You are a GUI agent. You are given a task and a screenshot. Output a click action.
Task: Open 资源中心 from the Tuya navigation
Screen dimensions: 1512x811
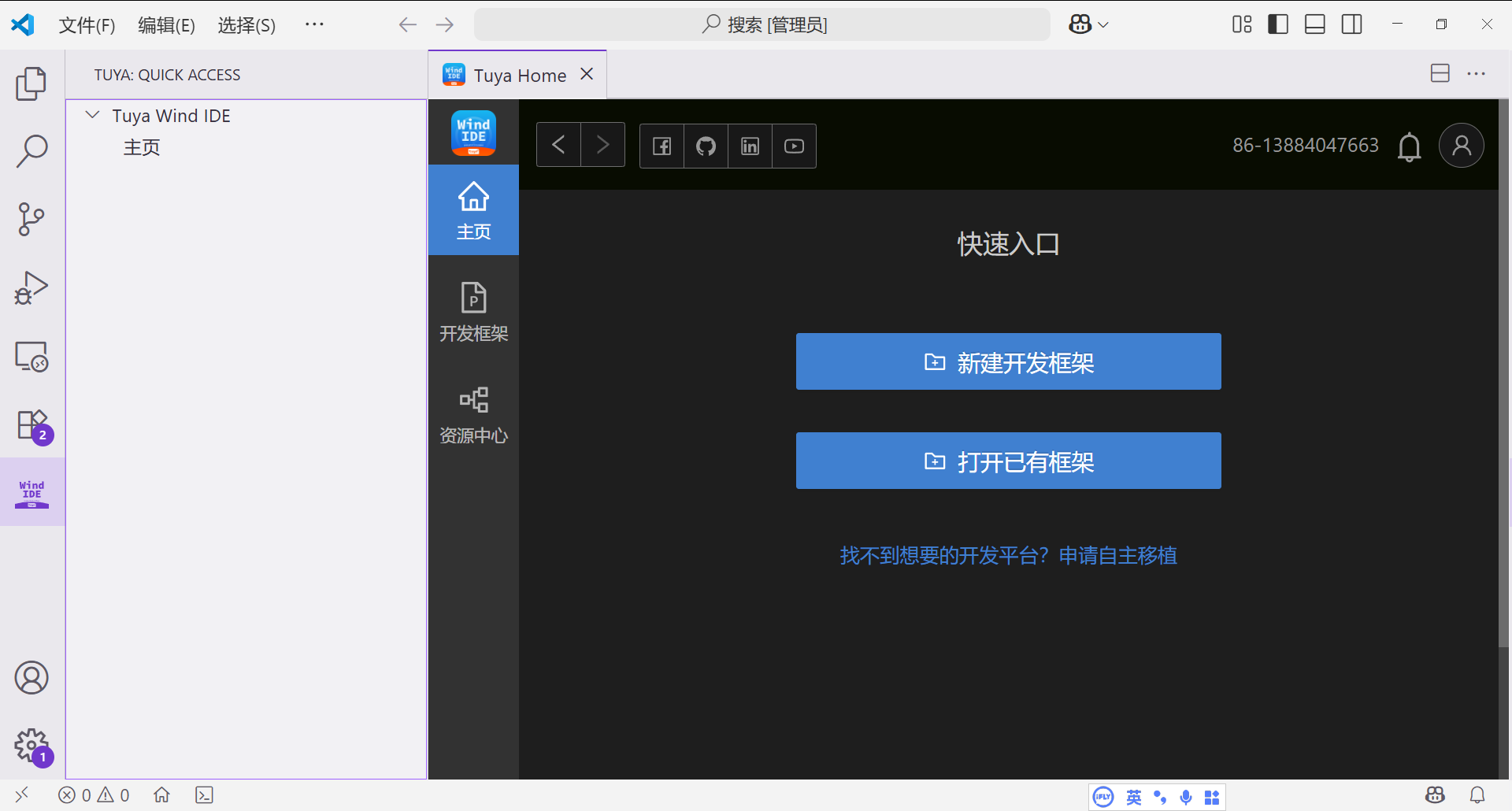click(x=473, y=414)
